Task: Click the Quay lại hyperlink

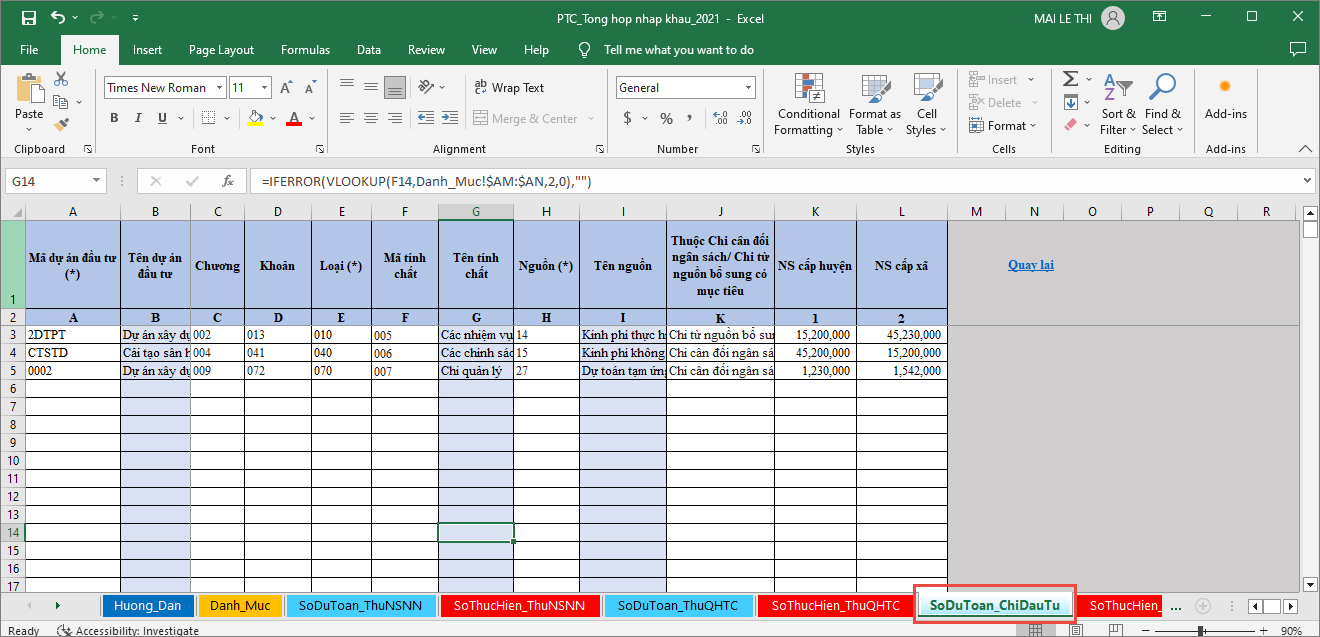Action: coord(1030,265)
